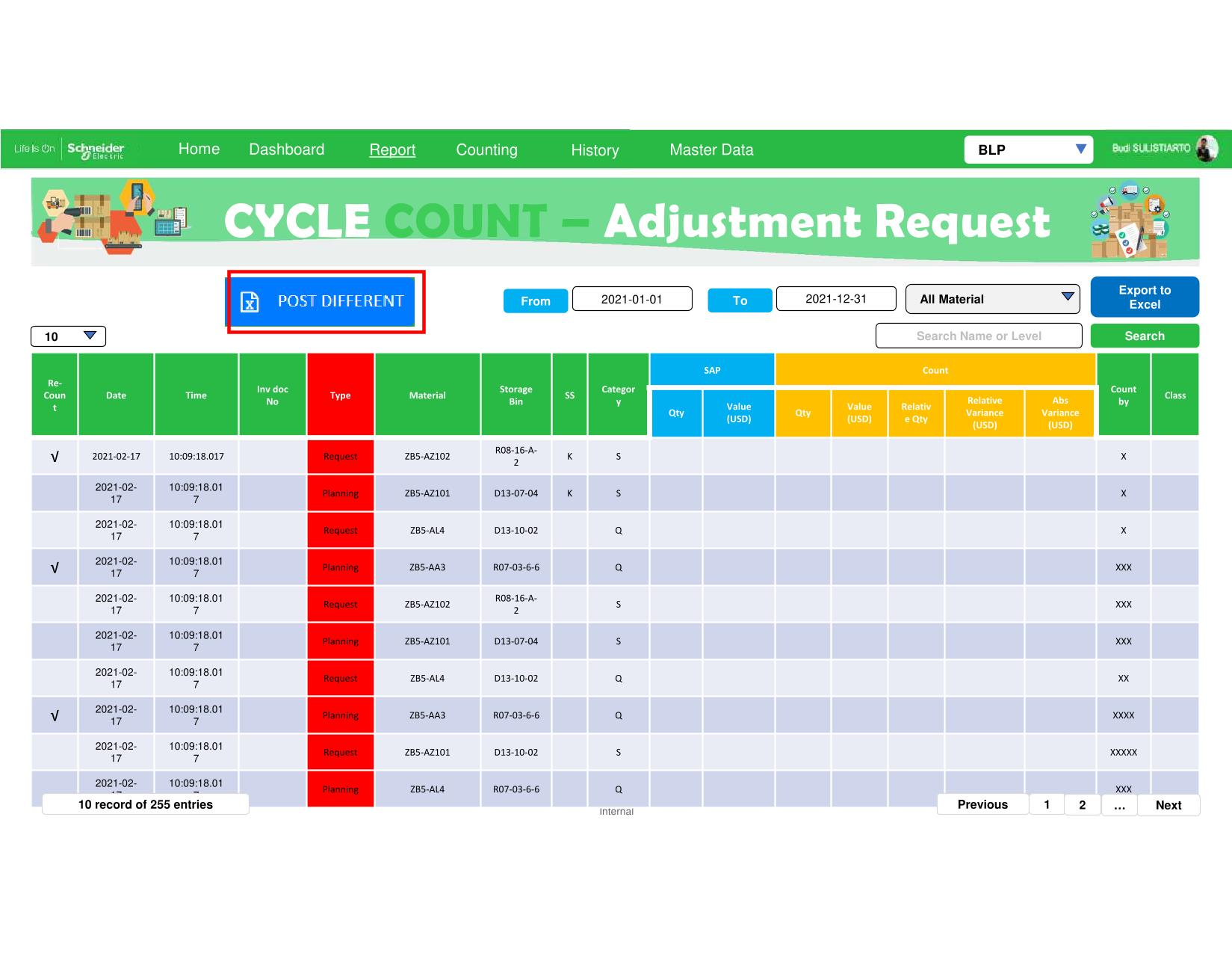Open the Master Data menu
This screenshot has height=953, width=1232.
click(x=711, y=150)
